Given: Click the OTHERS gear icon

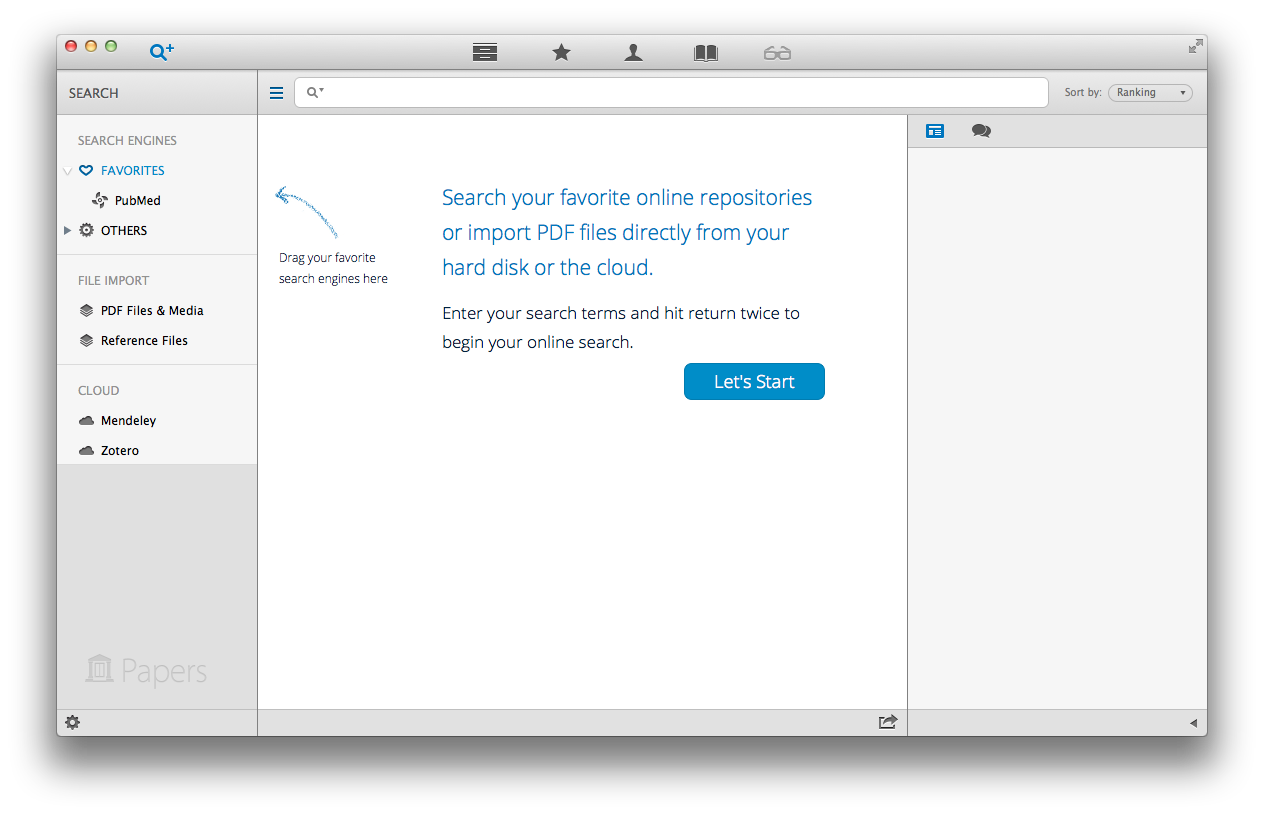Looking at the screenshot, I should (86, 230).
